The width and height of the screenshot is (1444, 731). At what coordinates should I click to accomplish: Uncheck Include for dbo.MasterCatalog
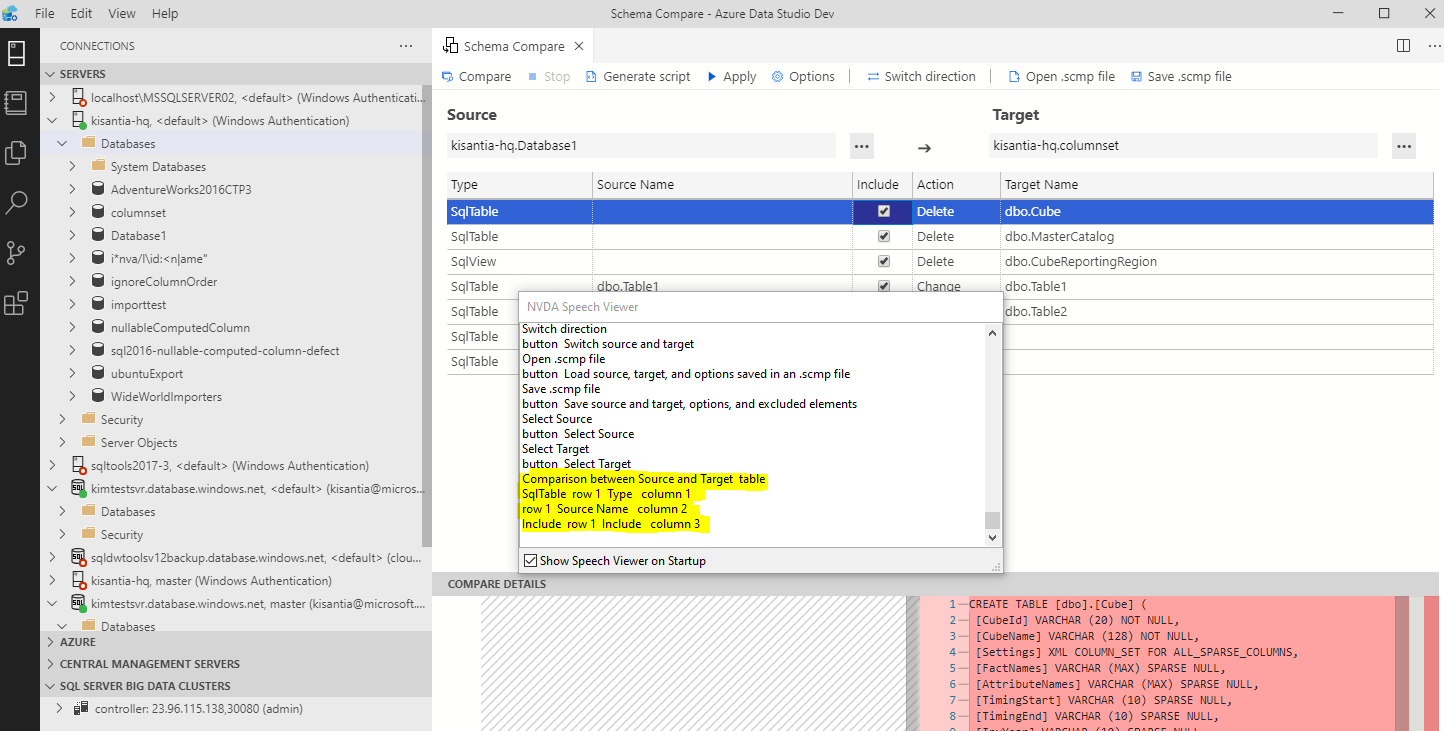click(x=883, y=236)
